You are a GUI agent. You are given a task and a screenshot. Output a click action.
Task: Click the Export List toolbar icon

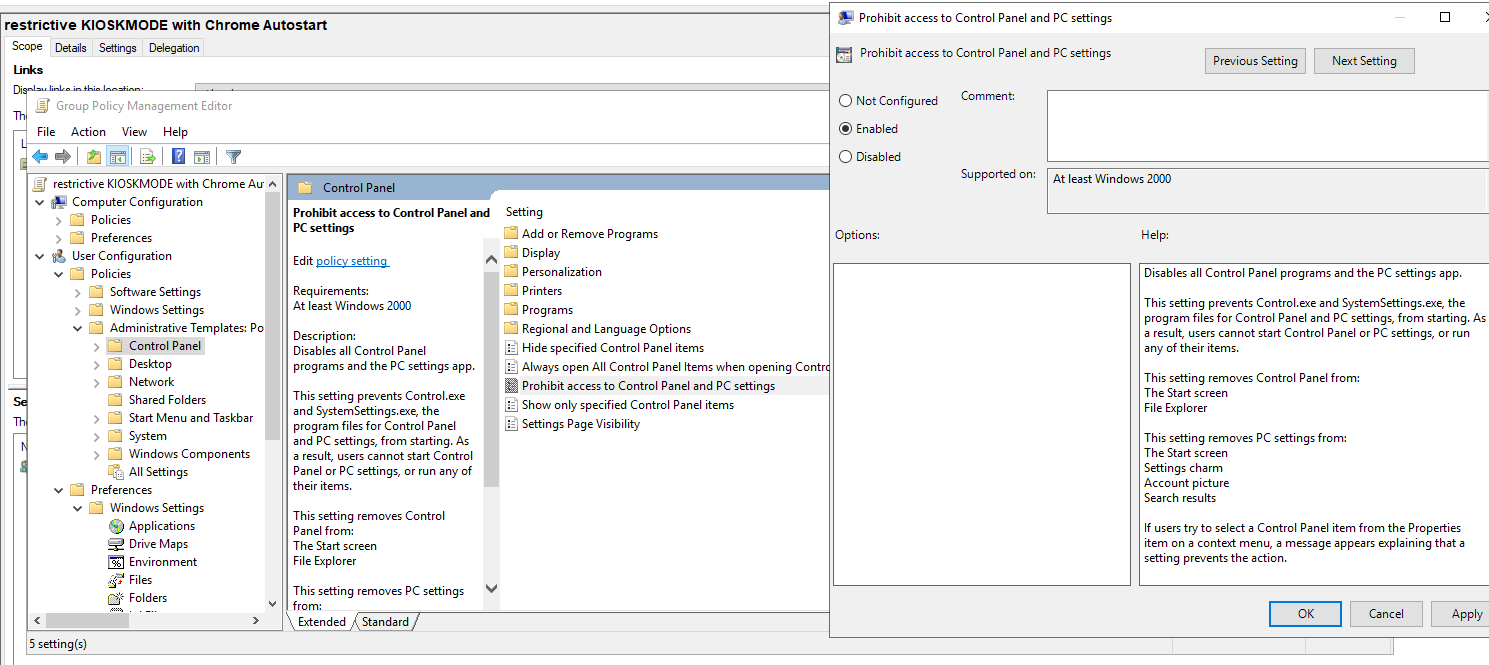pyautogui.click(x=147, y=156)
